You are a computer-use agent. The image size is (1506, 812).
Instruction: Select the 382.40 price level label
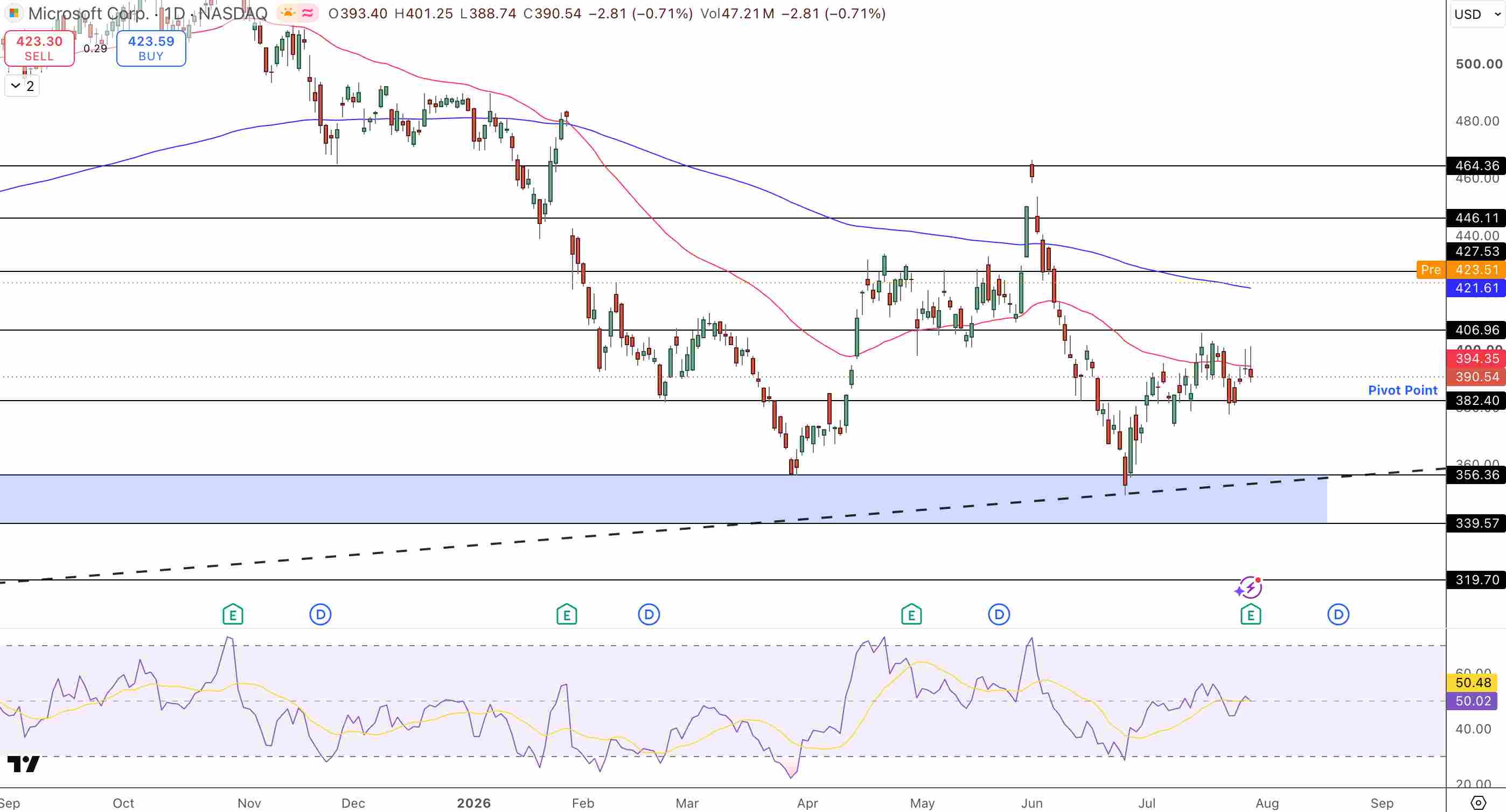click(x=1476, y=401)
